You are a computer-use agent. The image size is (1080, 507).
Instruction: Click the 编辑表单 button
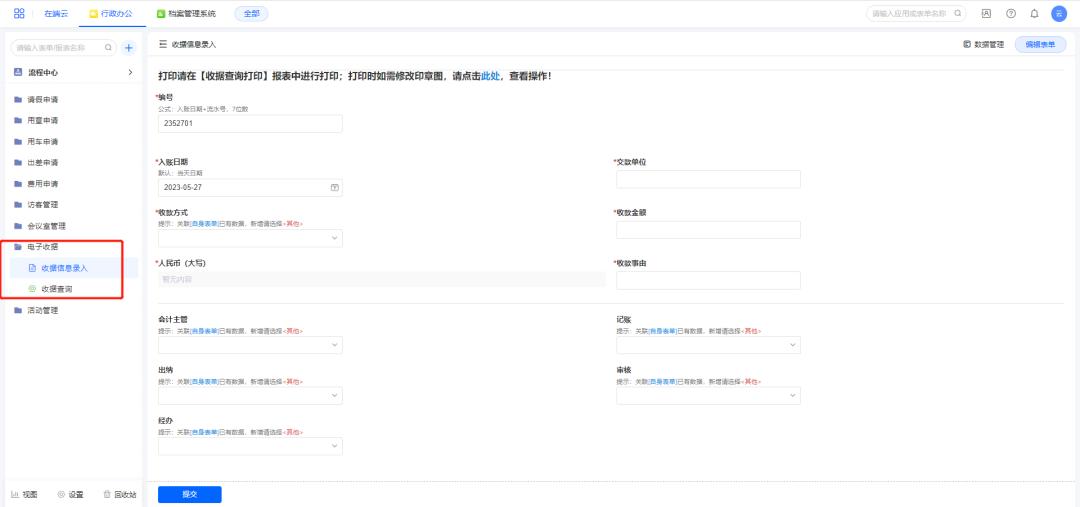point(1040,44)
